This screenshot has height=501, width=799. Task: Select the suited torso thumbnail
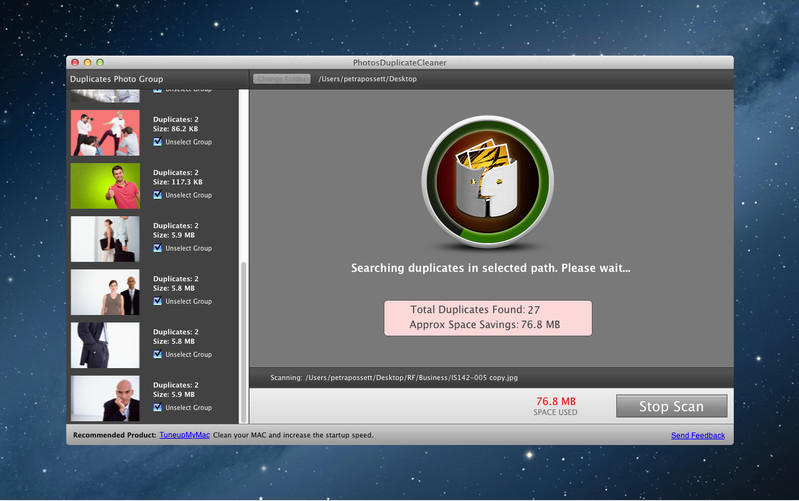point(105,345)
